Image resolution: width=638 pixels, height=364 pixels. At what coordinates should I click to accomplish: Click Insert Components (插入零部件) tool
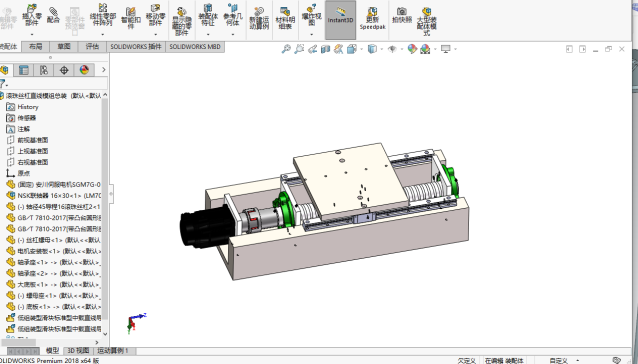coord(32,15)
